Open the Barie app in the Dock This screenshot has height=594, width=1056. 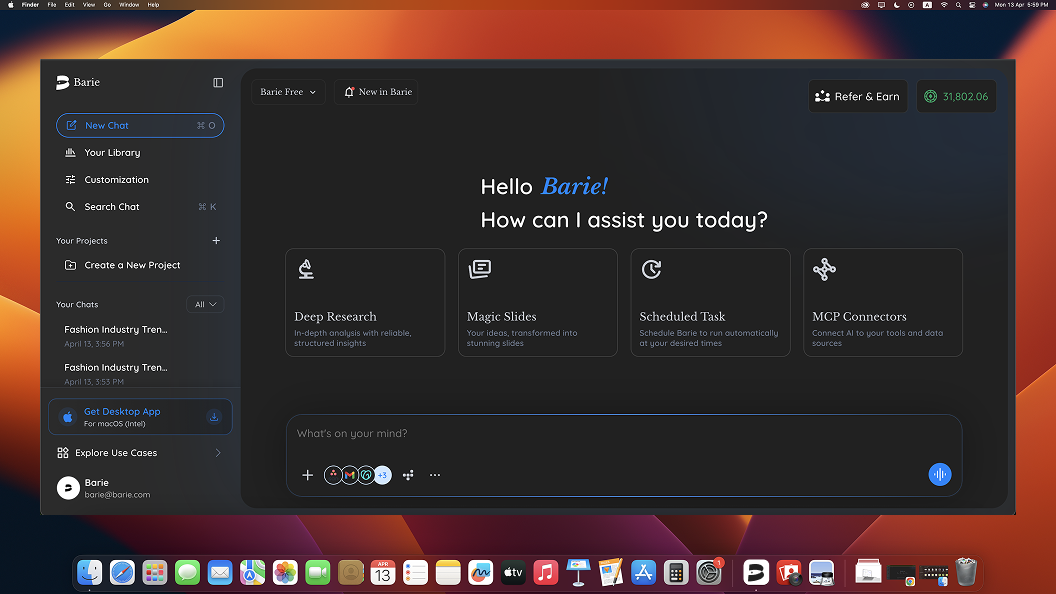coord(756,572)
